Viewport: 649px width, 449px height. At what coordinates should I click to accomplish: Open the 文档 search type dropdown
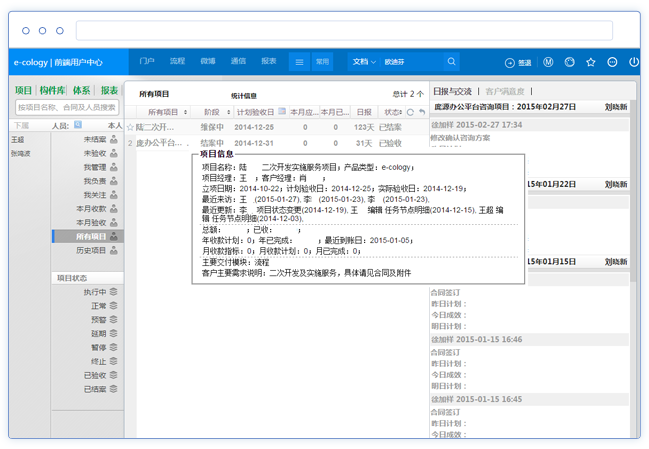[x=364, y=62]
